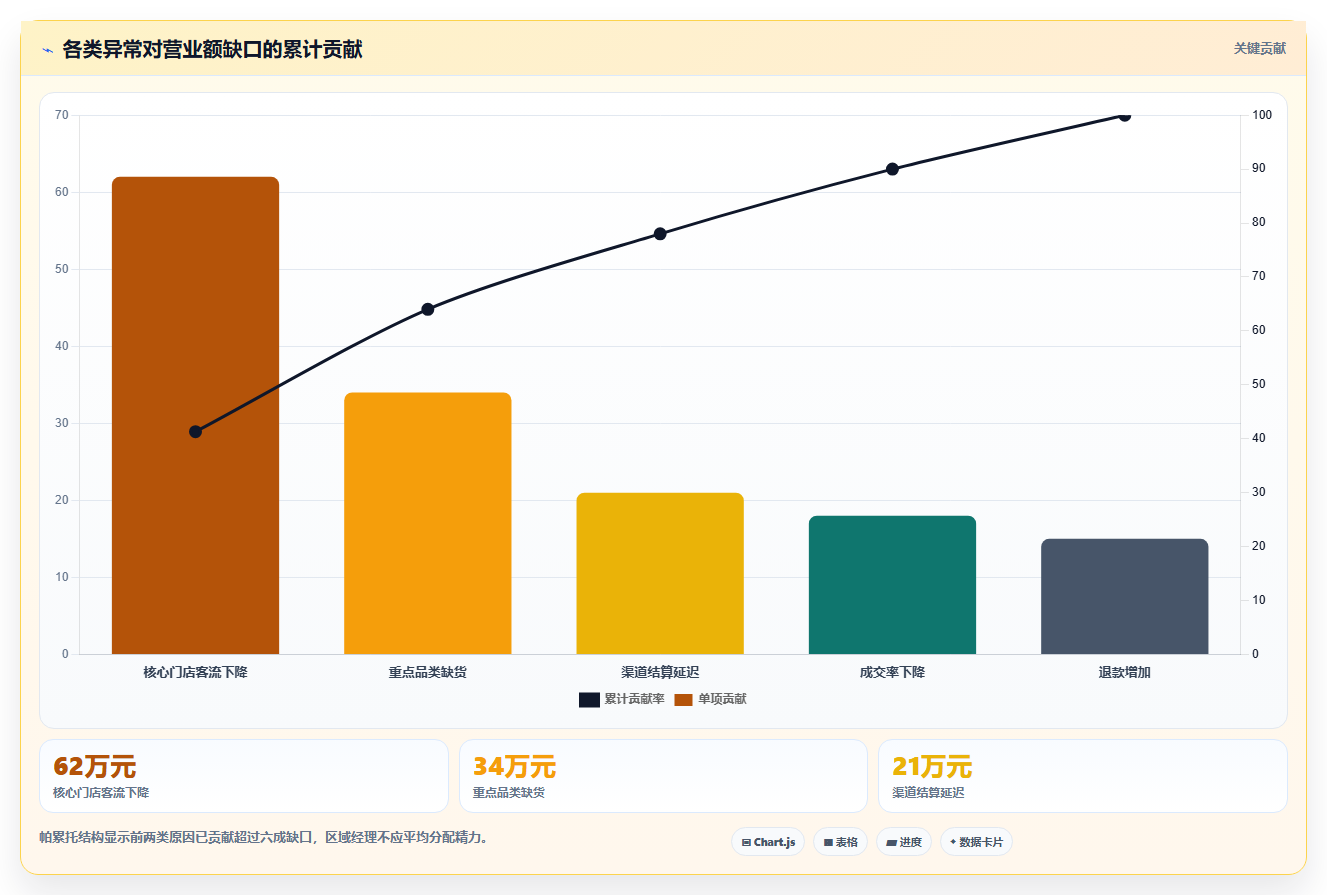This screenshot has height=895, width=1327.
Task: Click the 关键贡献 label in the header
Action: (x=1259, y=48)
